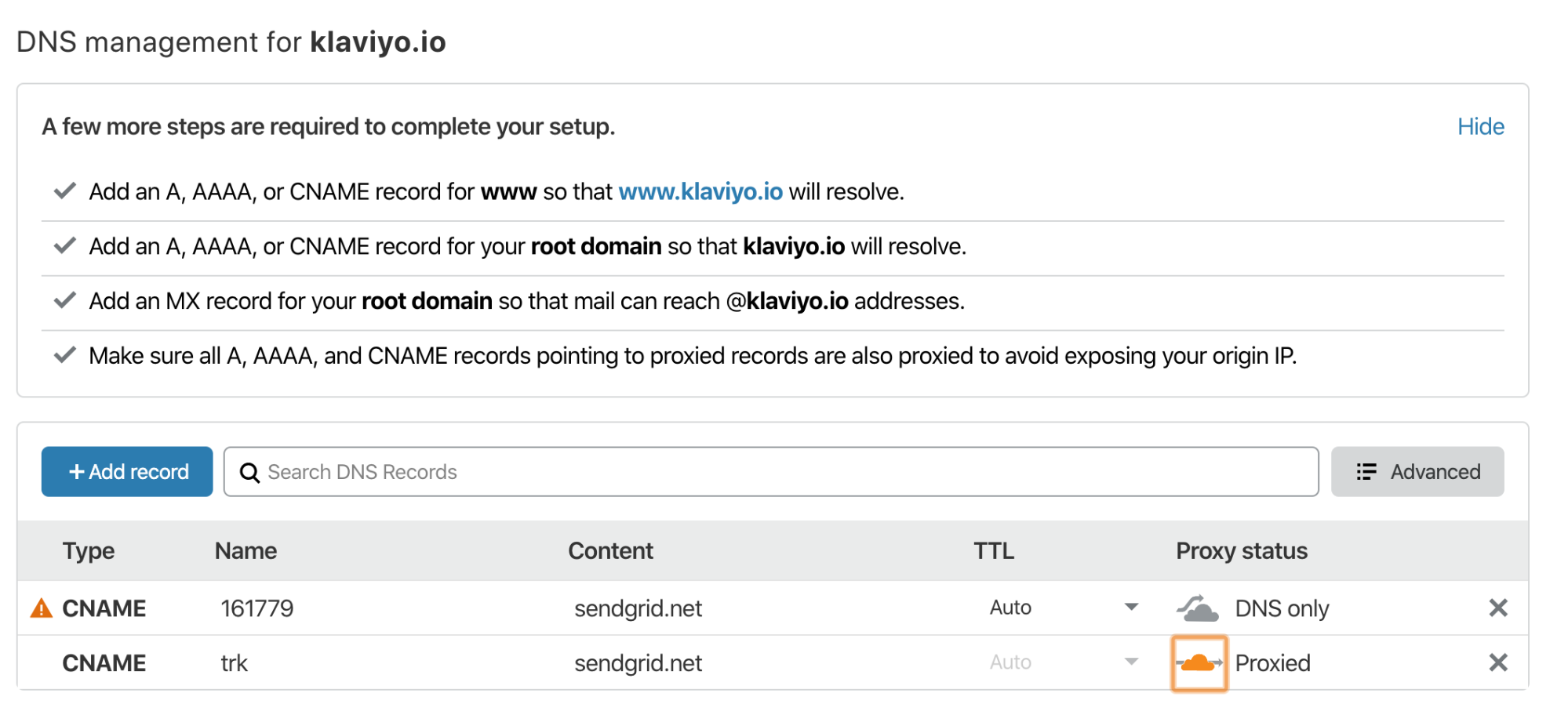Select the trk record name cell
This screenshot has width=1568, height=704.
click(234, 663)
